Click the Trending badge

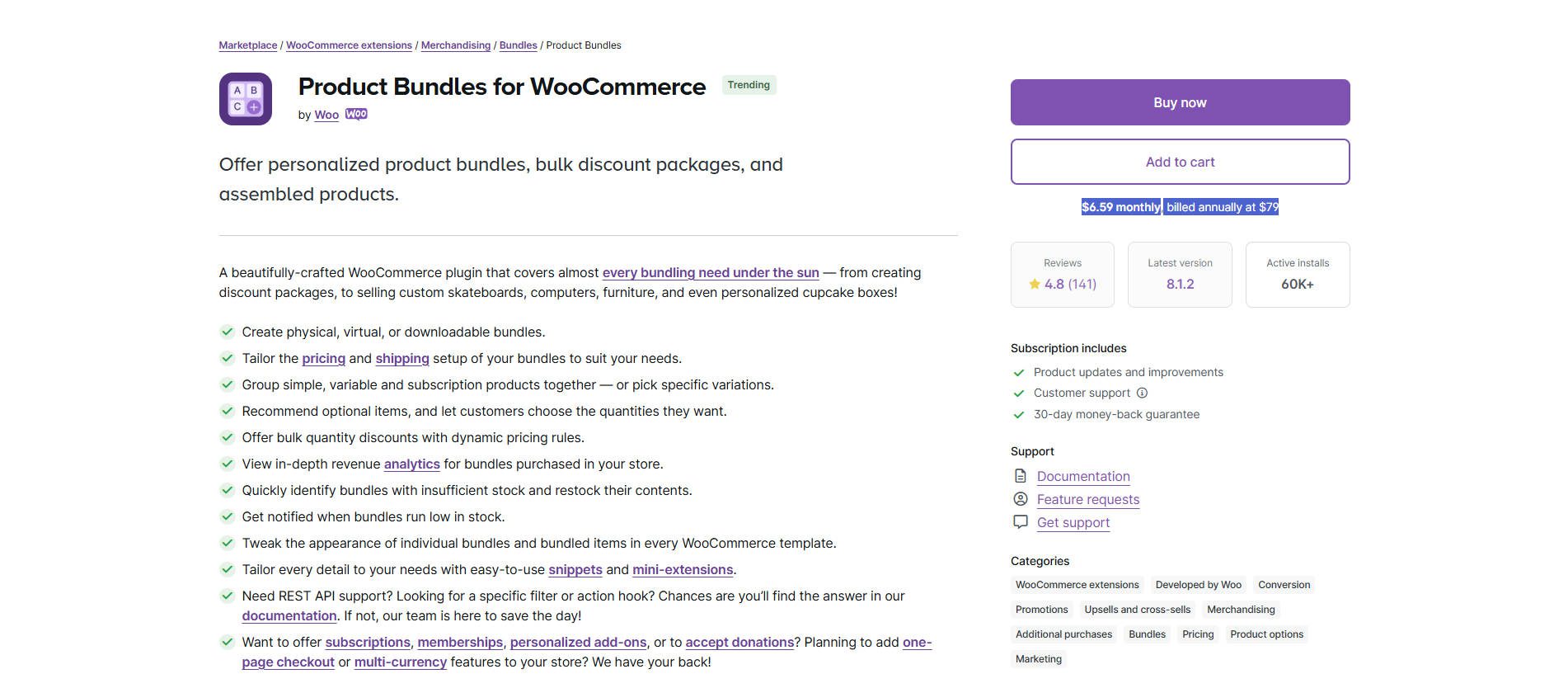coord(749,85)
